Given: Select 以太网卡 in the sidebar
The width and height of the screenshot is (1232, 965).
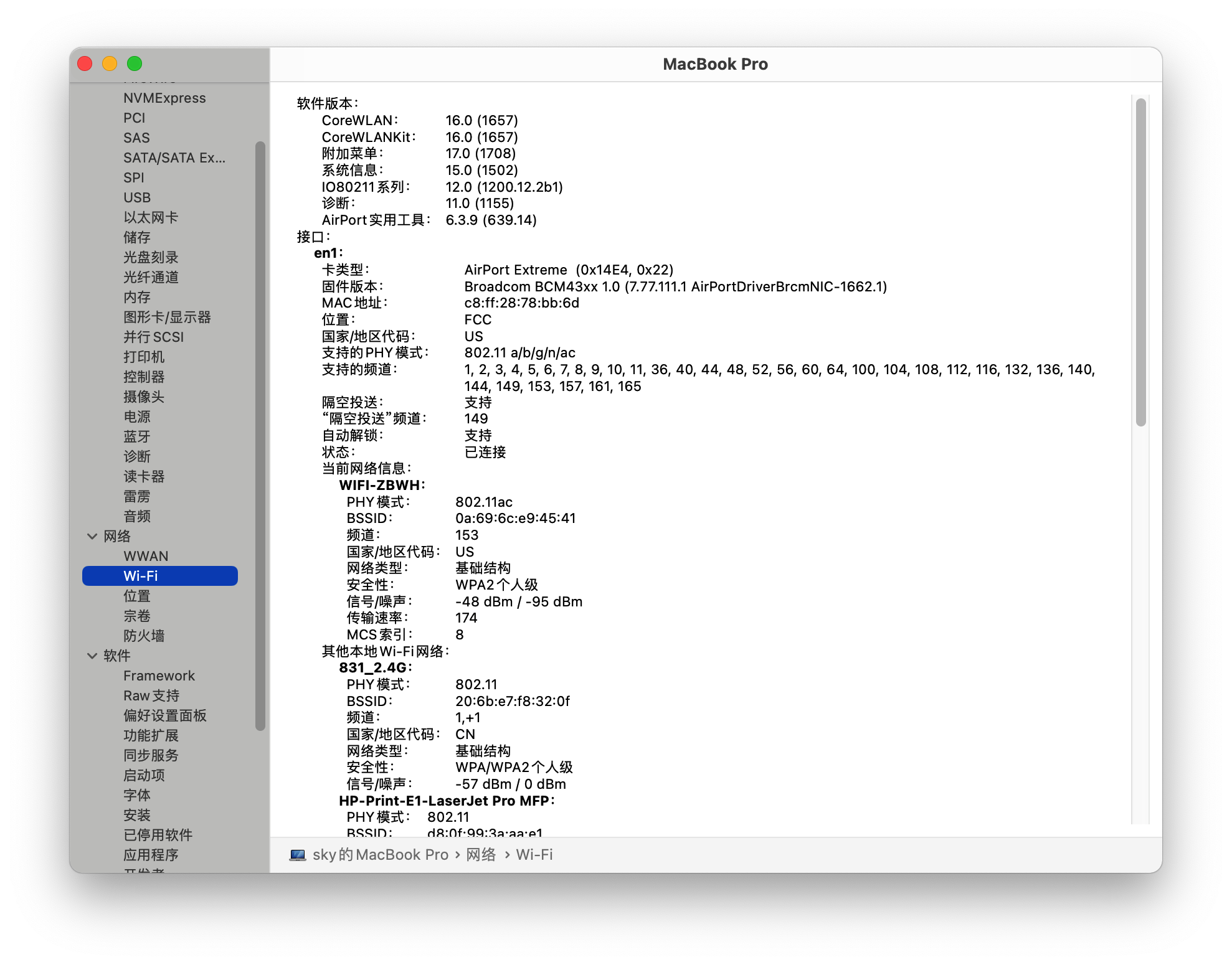Looking at the screenshot, I should (151, 217).
